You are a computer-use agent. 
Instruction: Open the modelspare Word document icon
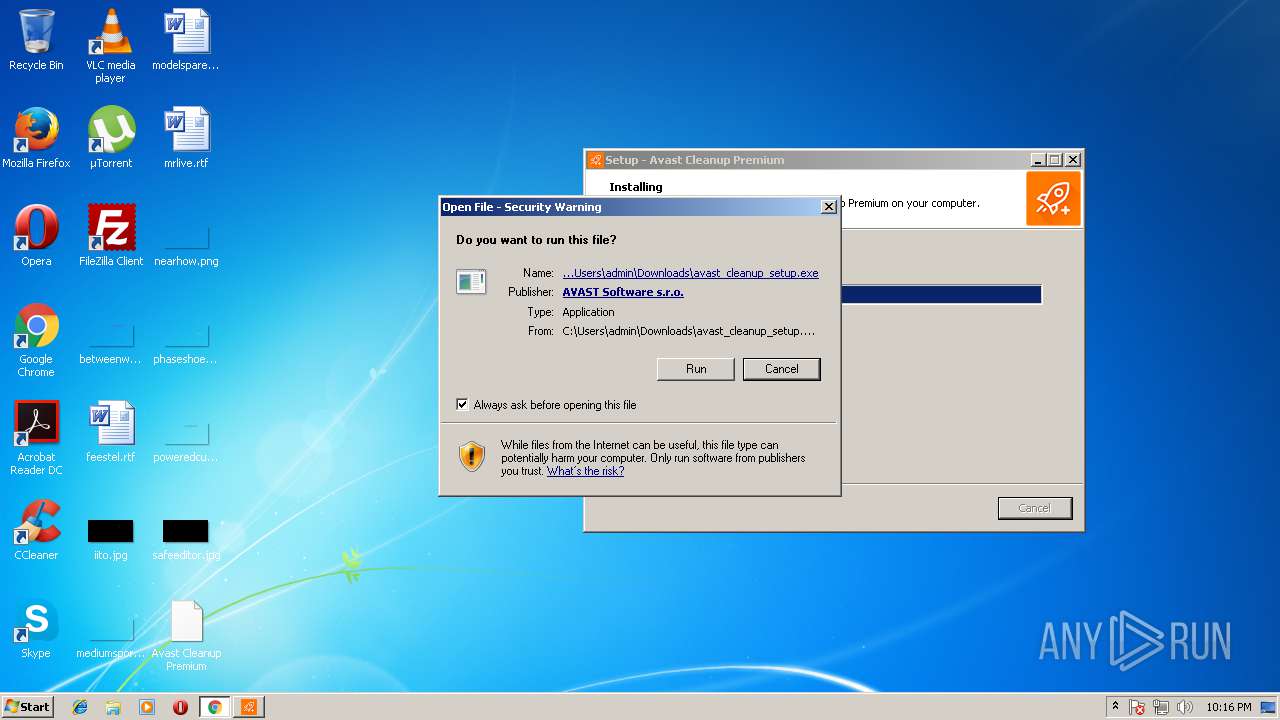[x=185, y=40]
